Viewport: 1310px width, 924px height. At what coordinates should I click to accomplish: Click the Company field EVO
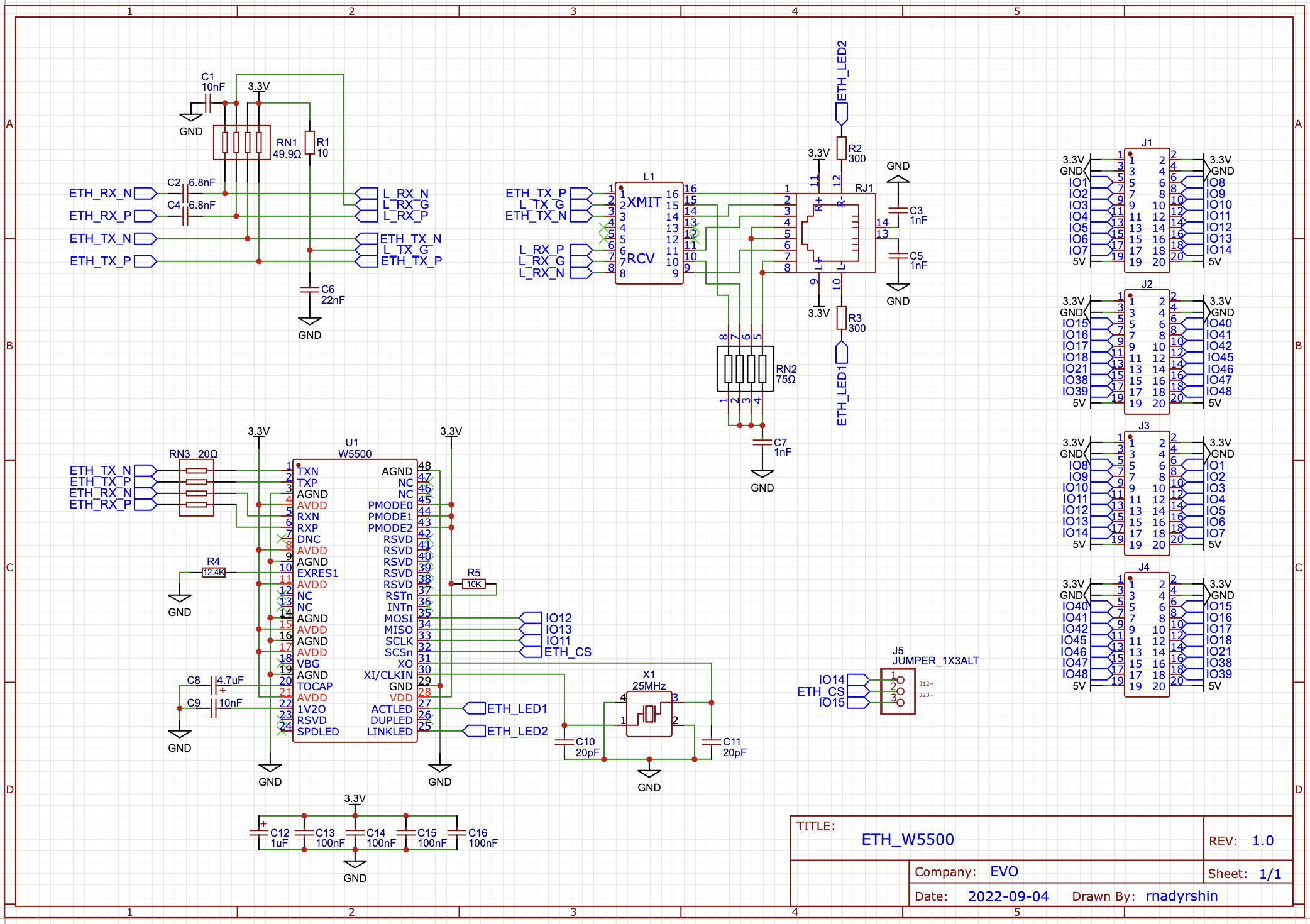[1004, 871]
